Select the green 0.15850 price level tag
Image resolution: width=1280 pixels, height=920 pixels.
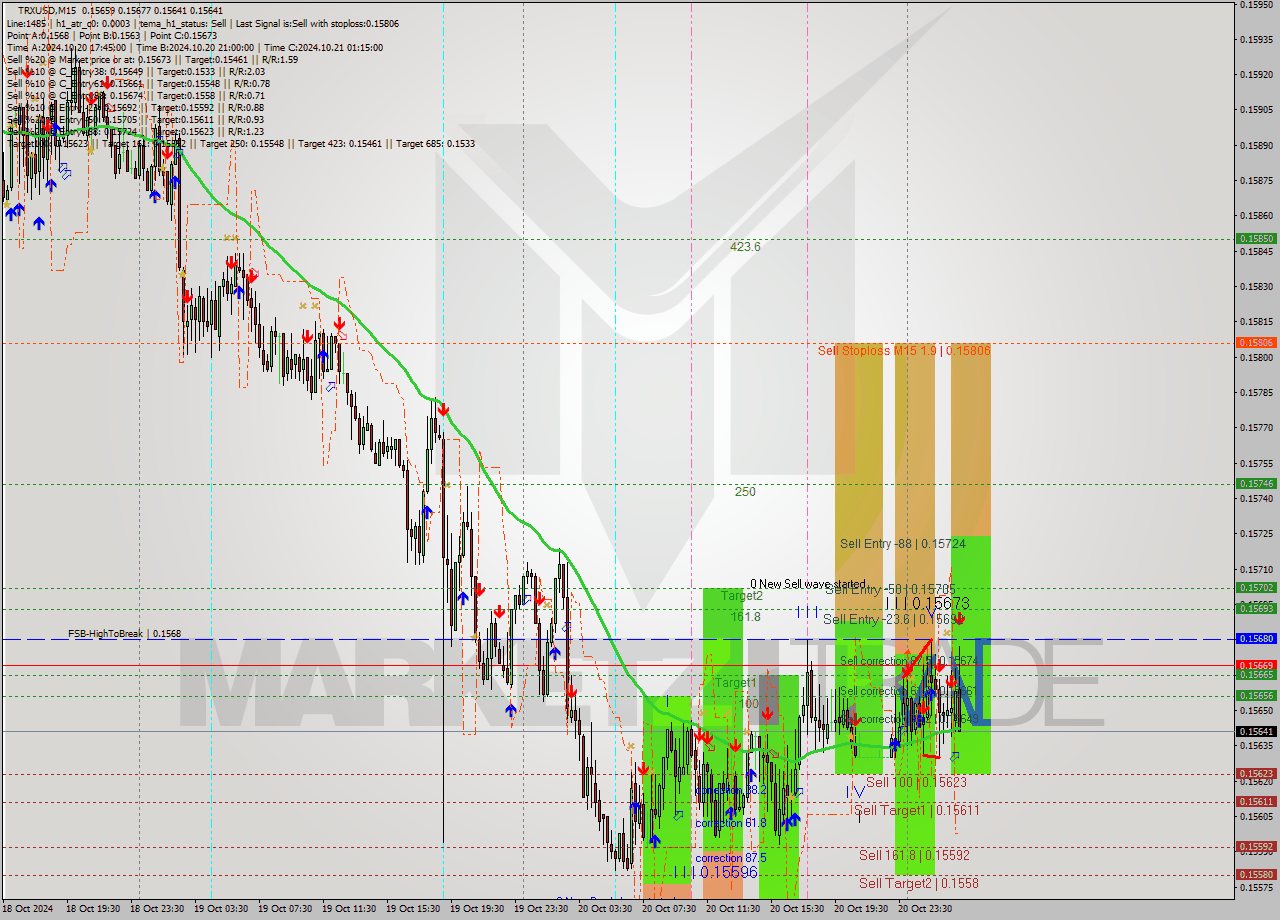(1256, 239)
